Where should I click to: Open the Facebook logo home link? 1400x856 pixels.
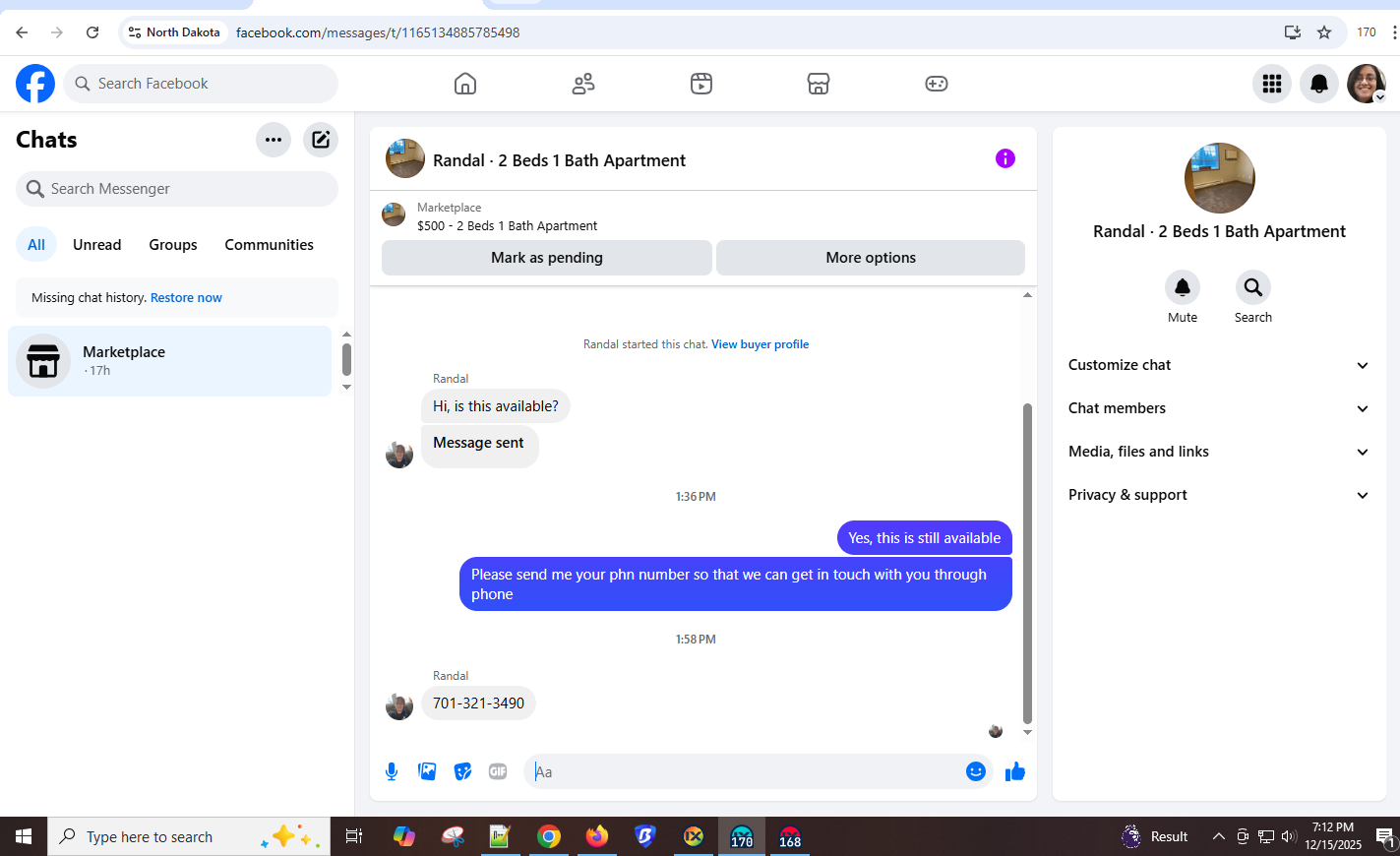pos(35,84)
